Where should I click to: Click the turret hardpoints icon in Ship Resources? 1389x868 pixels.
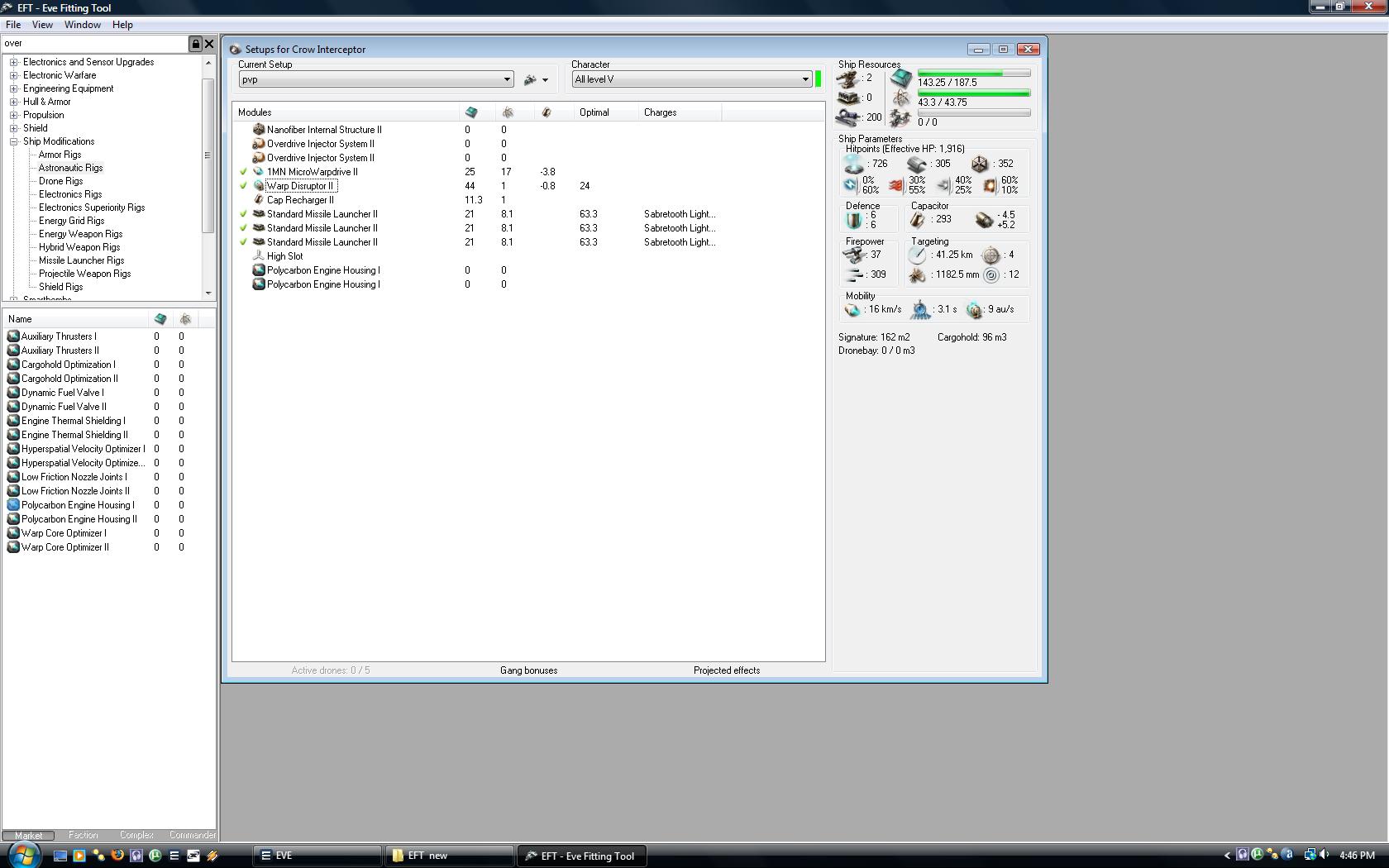[x=848, y=79]
